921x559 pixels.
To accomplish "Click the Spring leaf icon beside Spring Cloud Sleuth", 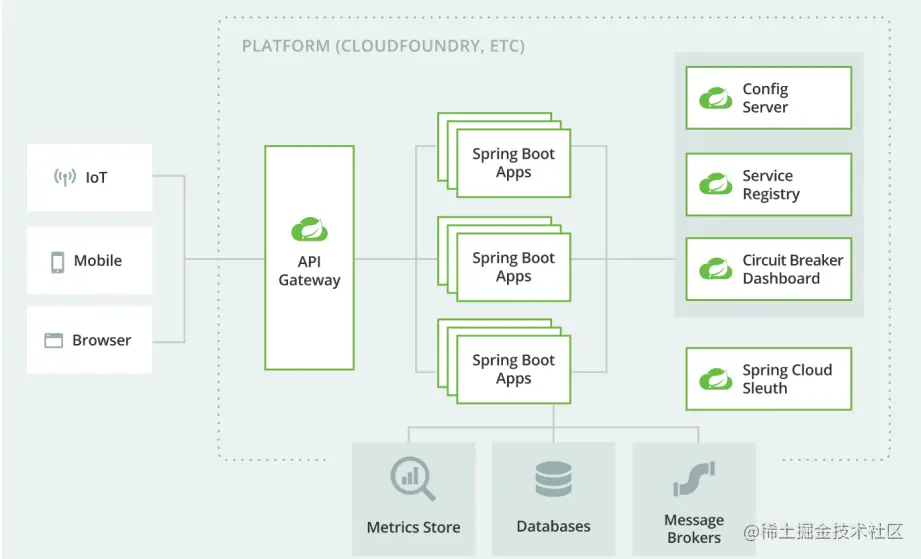I will coord(715,379).
